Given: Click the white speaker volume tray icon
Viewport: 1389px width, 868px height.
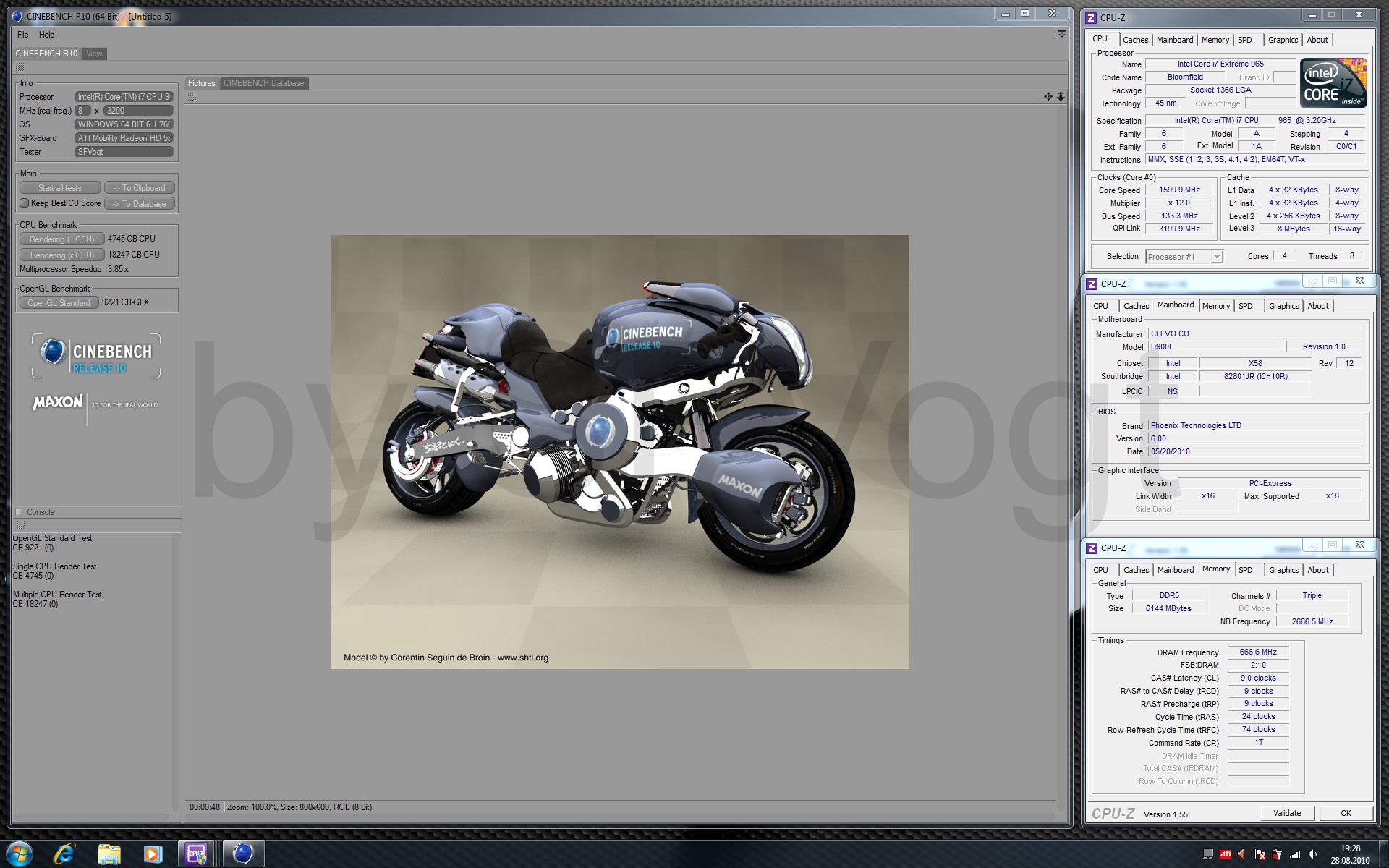Looking at the screenshot, I should [x=1312, y=854].
